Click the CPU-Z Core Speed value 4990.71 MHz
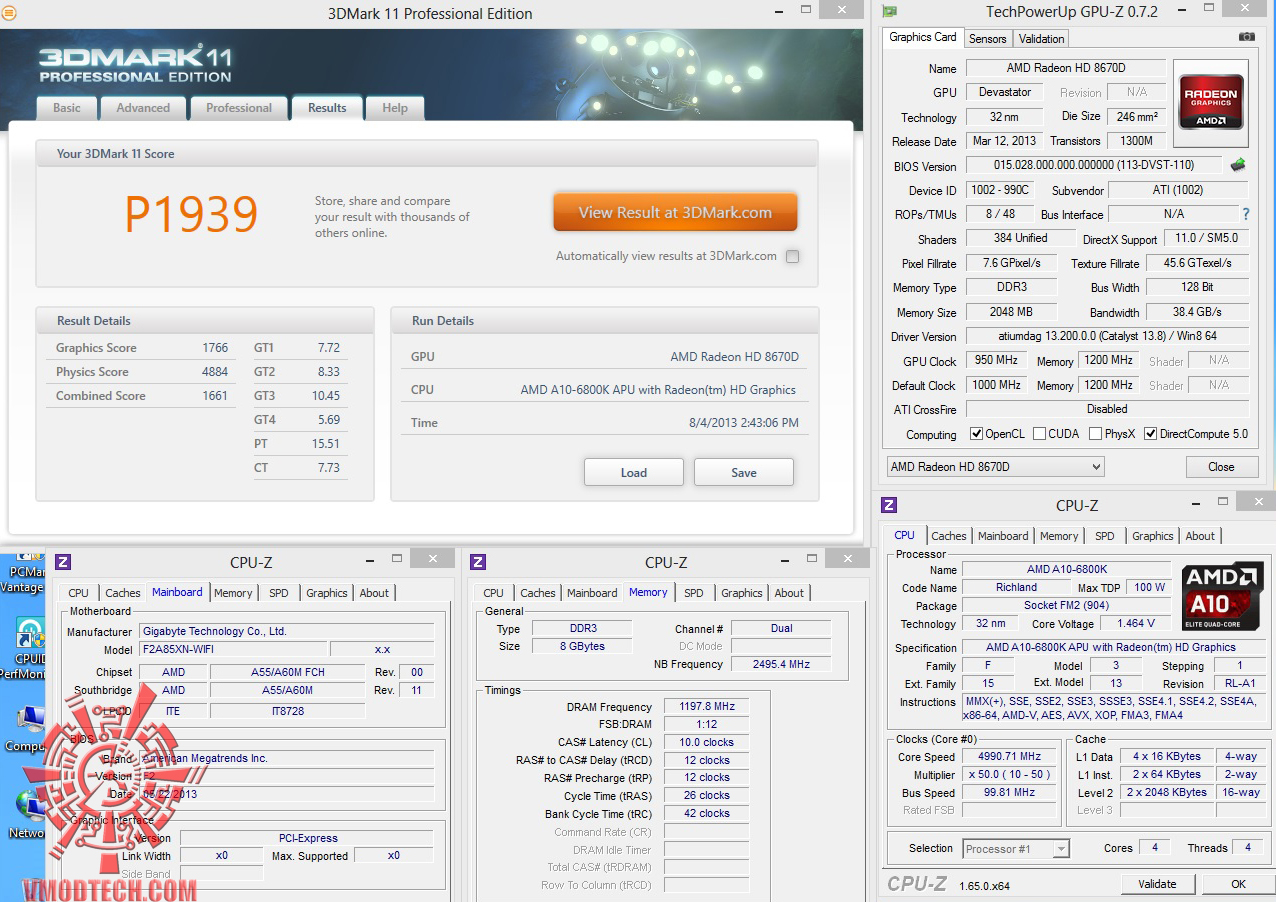This screenshot has height=902, width=1276. tap(1011, 756)
